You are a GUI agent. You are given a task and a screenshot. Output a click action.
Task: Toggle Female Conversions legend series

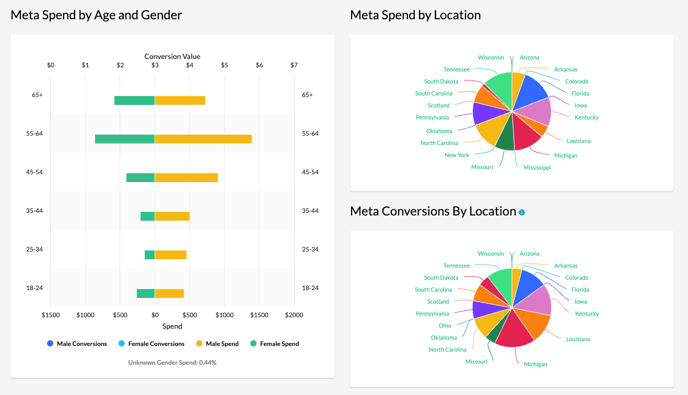click(x=151, y=344)
